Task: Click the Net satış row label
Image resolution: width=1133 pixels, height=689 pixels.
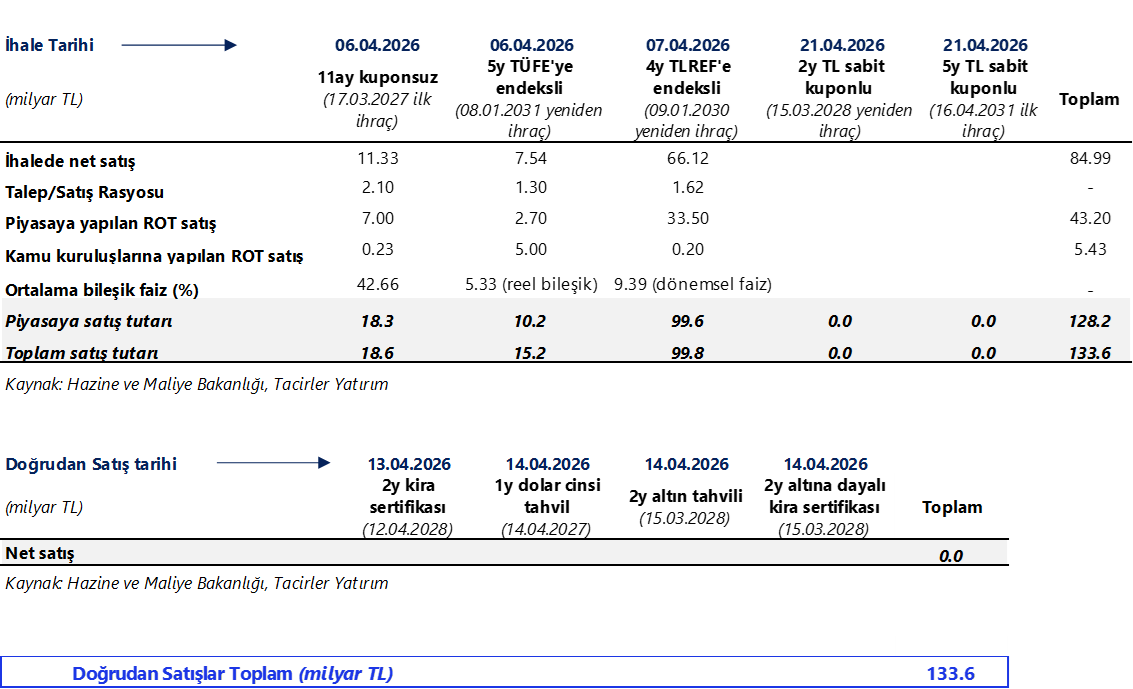Action: 40,553
